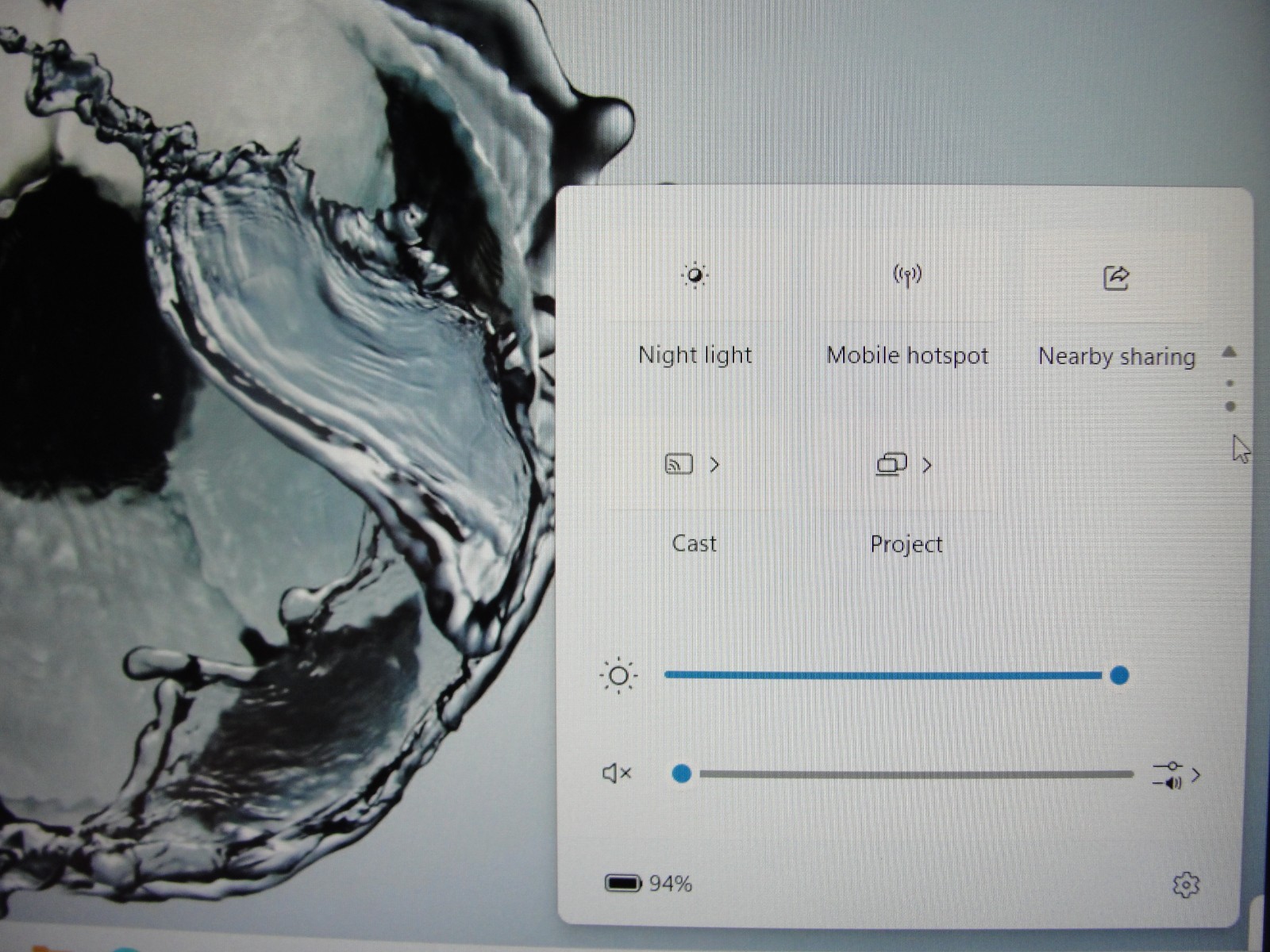Set brightness on the brightness slider
Viewport: 1270px width, 952px height.
click(x=896, y=675)
